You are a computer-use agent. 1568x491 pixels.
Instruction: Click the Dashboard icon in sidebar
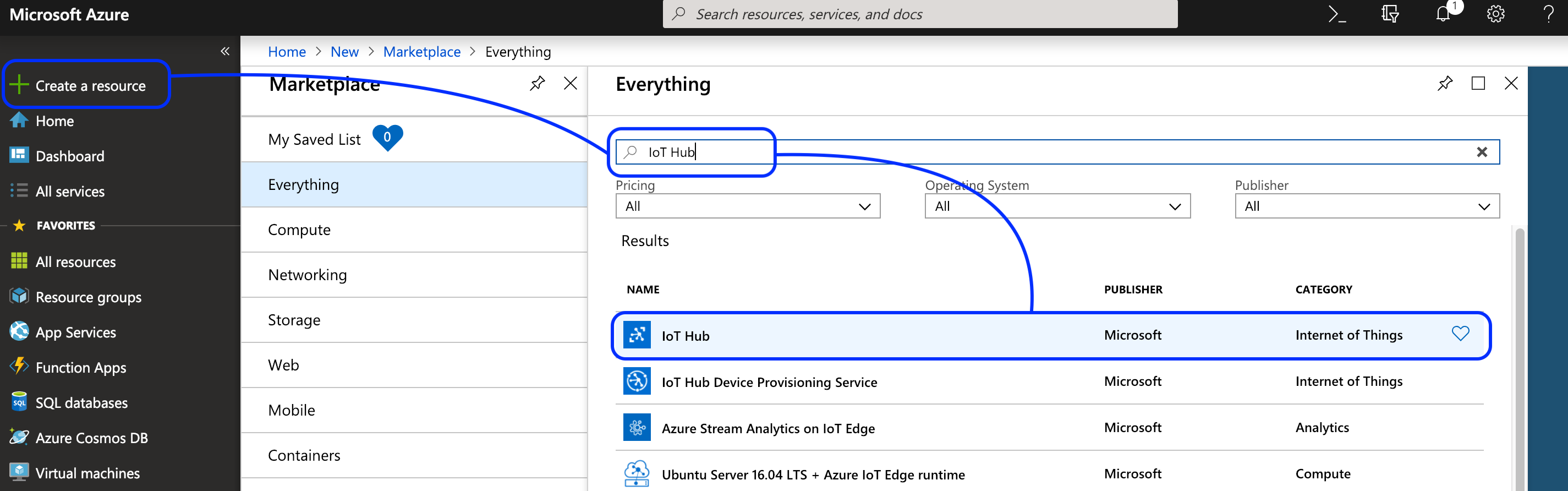(x=19, y=155)
